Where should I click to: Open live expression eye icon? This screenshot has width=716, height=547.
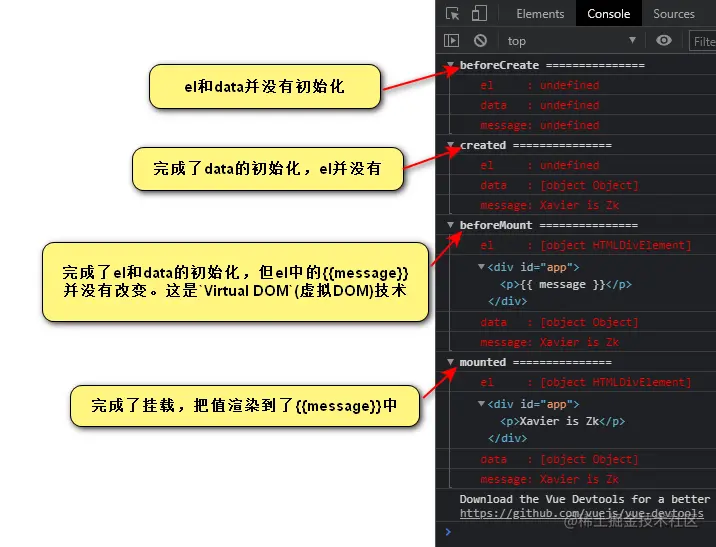663,41
